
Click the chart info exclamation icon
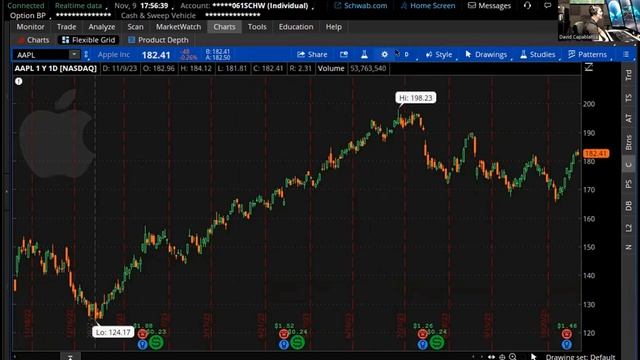19,82
